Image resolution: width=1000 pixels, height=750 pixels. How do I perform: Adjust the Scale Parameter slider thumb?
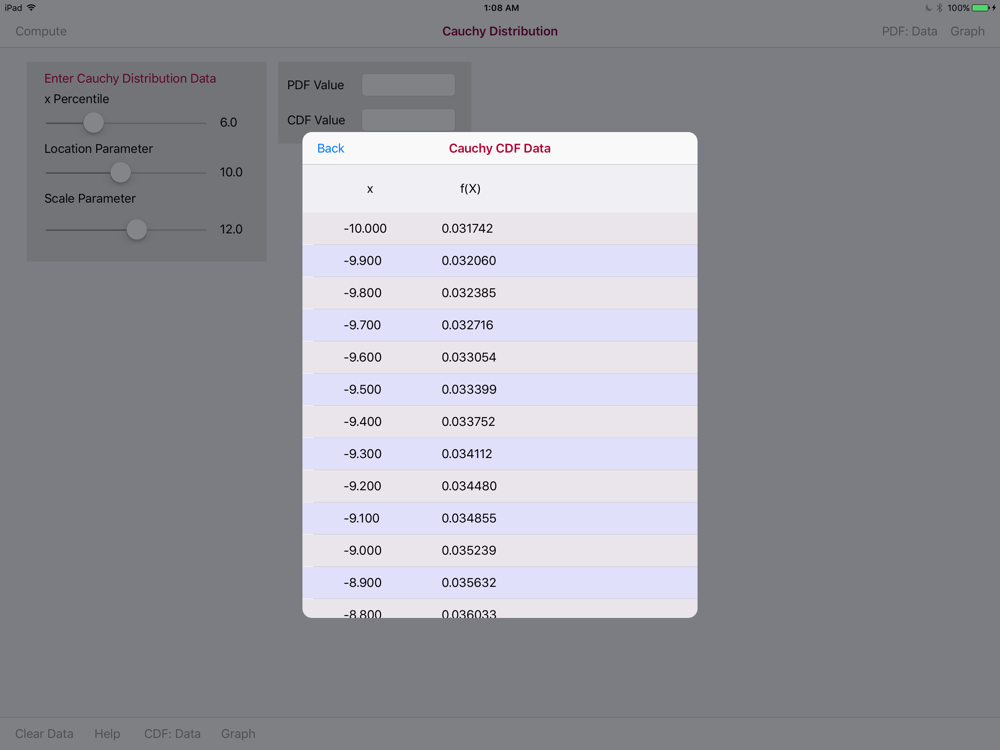click(x=136, y=230)
